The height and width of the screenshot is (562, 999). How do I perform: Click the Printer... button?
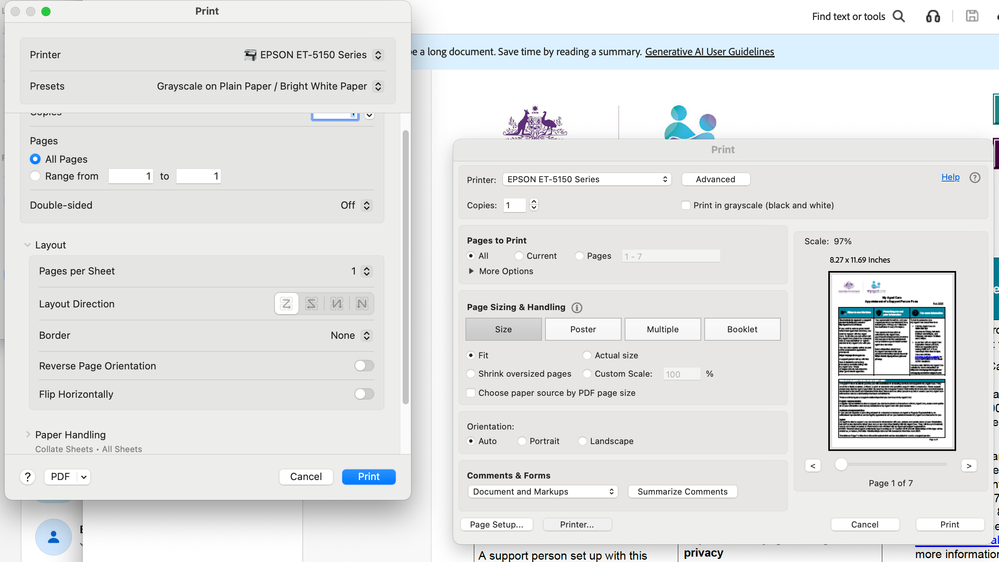pyautogui.click(x=577, y=524)
